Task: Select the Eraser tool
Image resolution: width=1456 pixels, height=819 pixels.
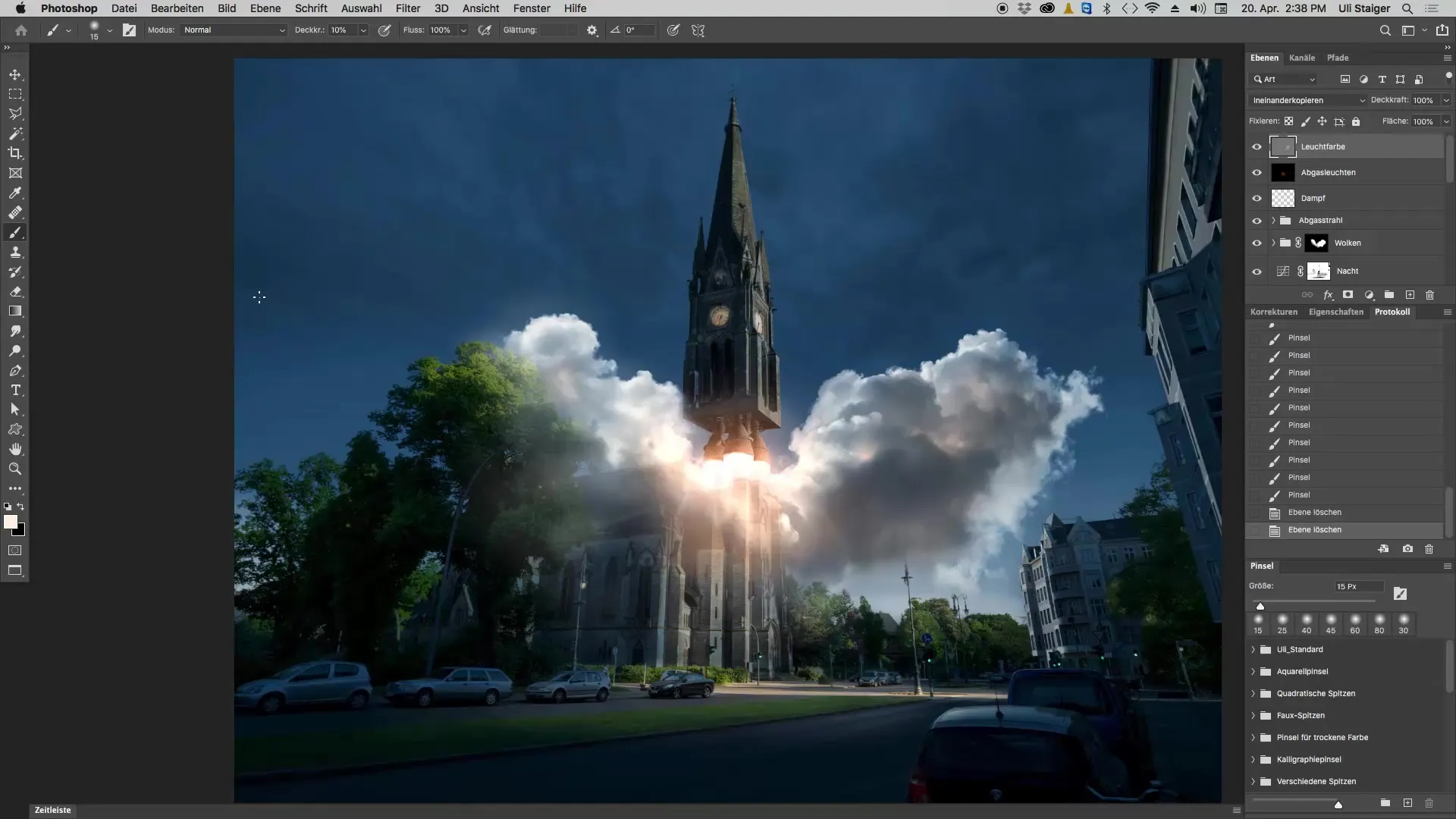Action: pyautogui.click(x=15, y=291)
